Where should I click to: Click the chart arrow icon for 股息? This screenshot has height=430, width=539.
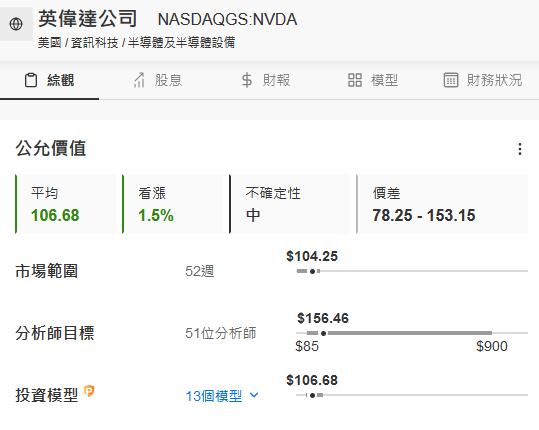click(x=139, y=80)
